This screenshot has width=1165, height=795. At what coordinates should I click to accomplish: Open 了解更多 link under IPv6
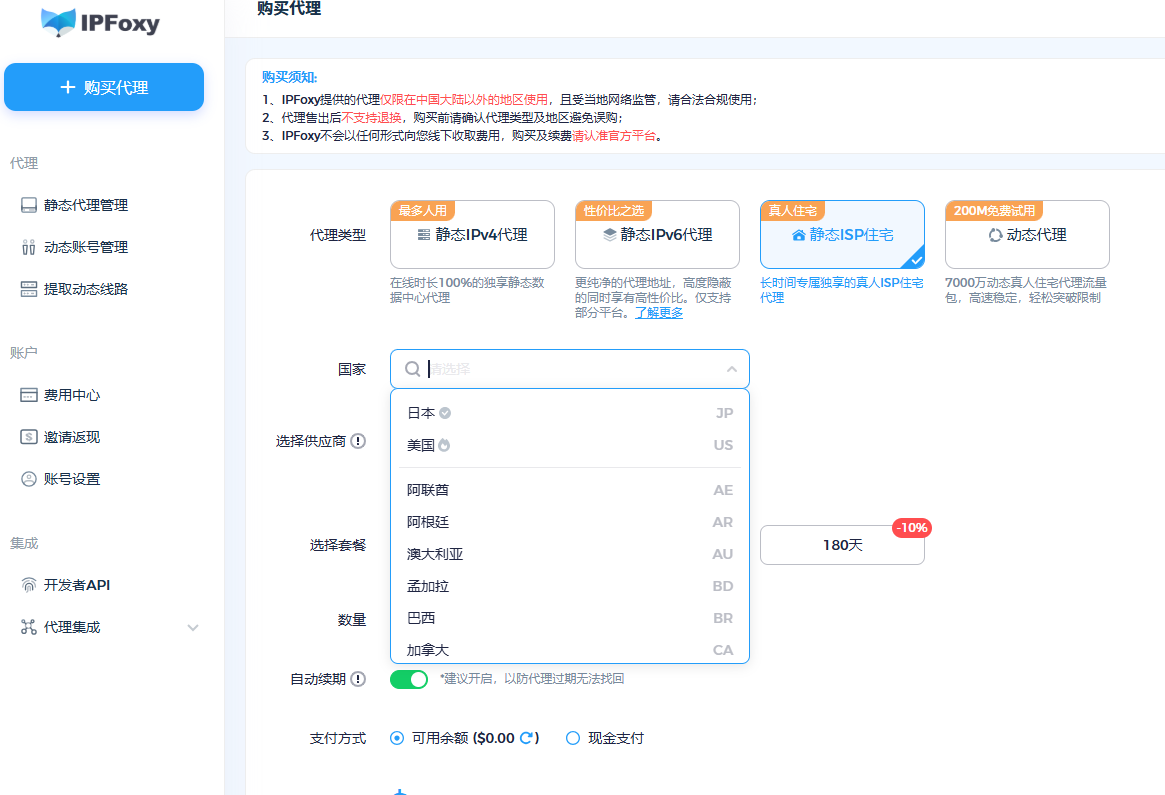[x=659, y=313]
